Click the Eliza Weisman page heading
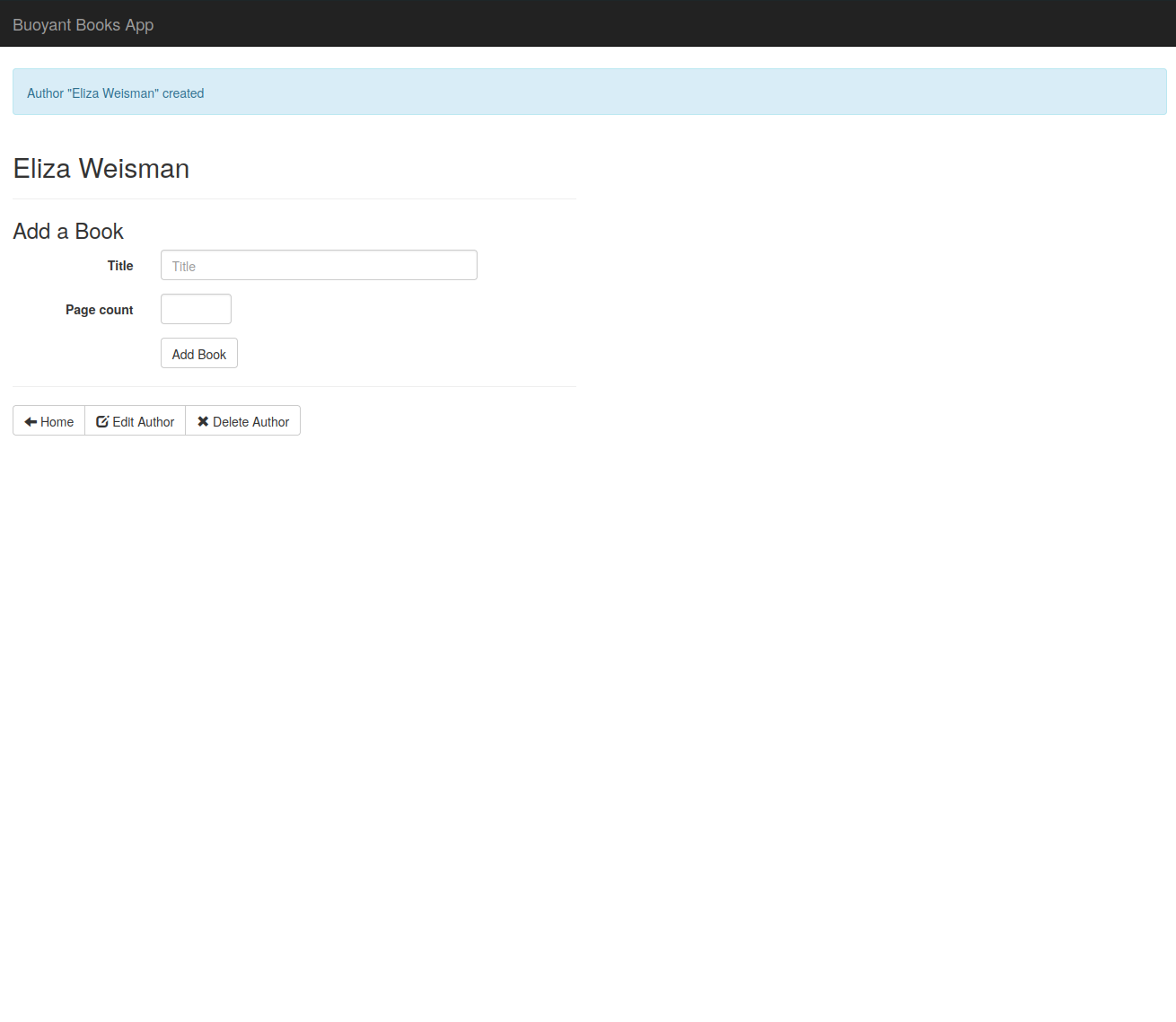1176x1022 pixels. [101, 169]
